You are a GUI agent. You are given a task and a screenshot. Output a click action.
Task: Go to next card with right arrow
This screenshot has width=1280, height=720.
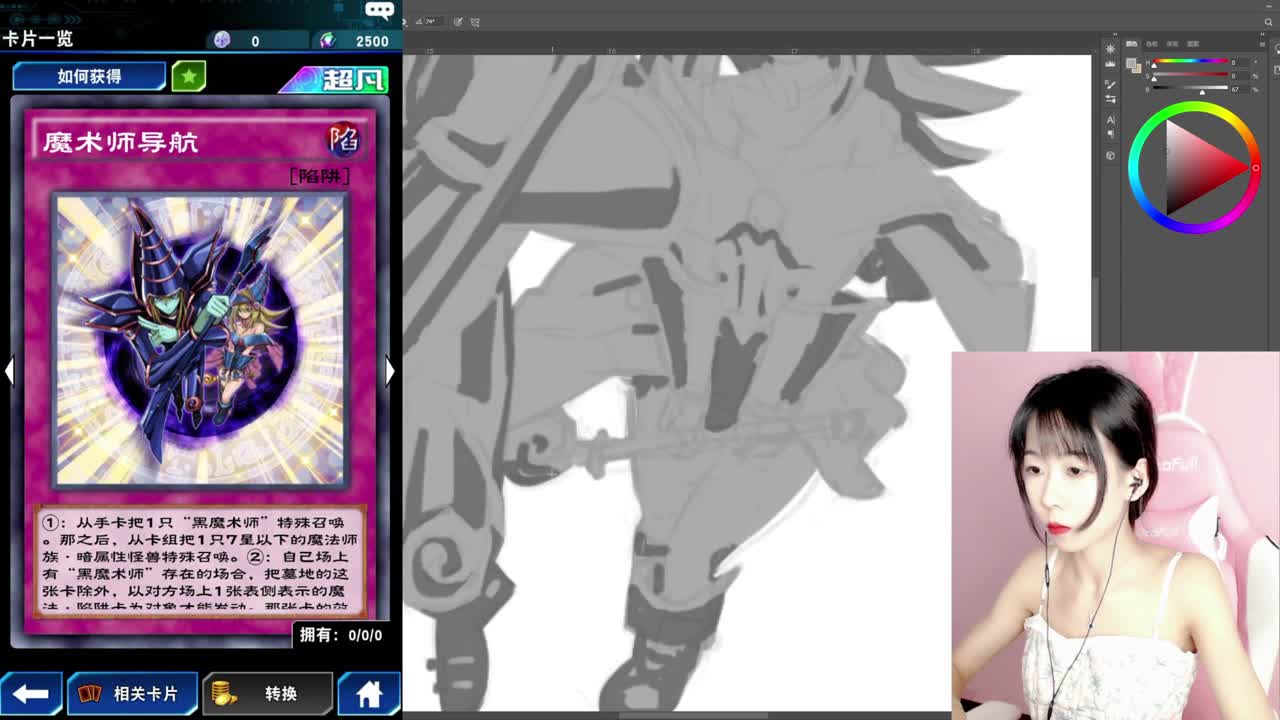[390, 371]
